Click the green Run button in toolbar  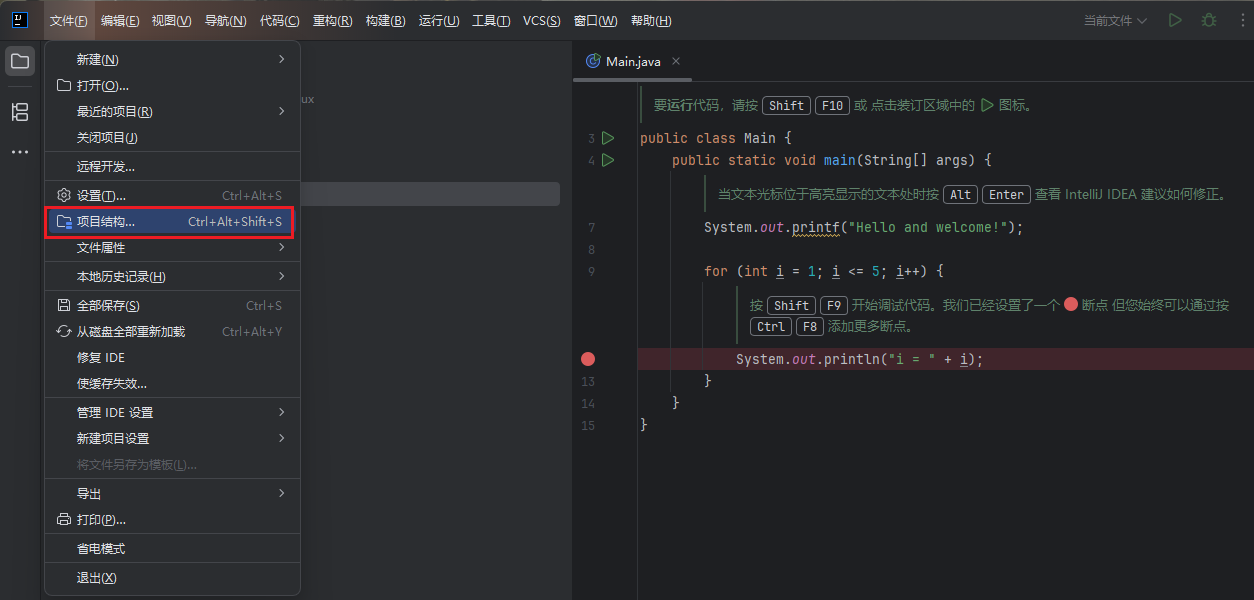click(1175, 20)
